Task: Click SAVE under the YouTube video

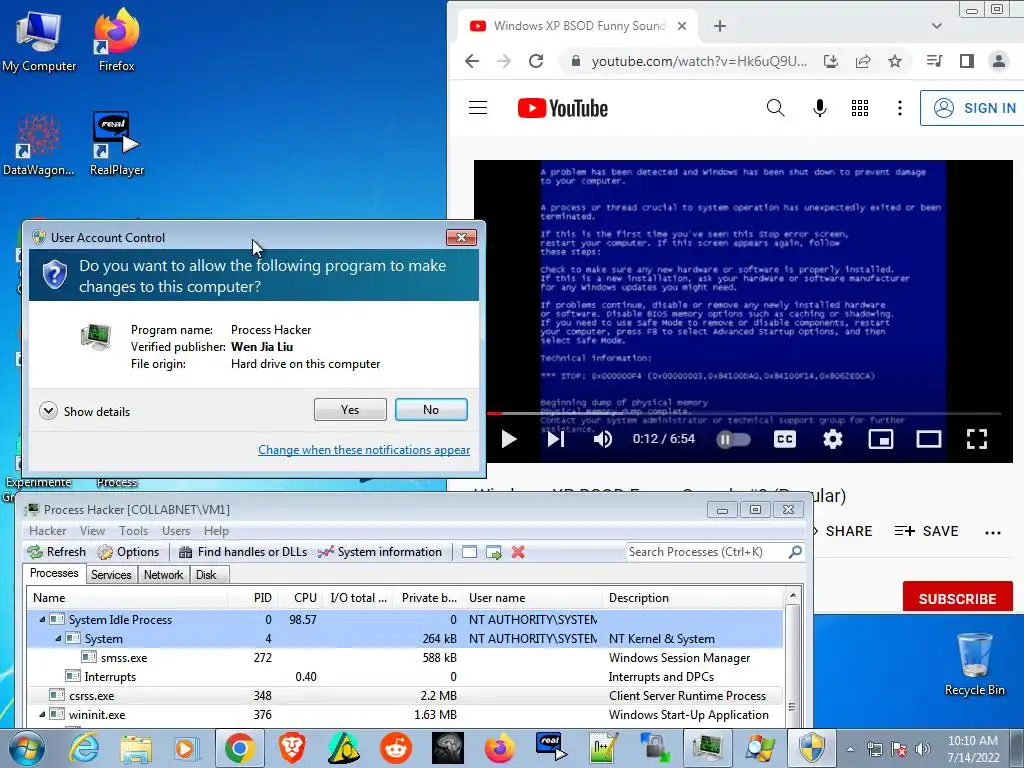Action: tap(927, 531)
